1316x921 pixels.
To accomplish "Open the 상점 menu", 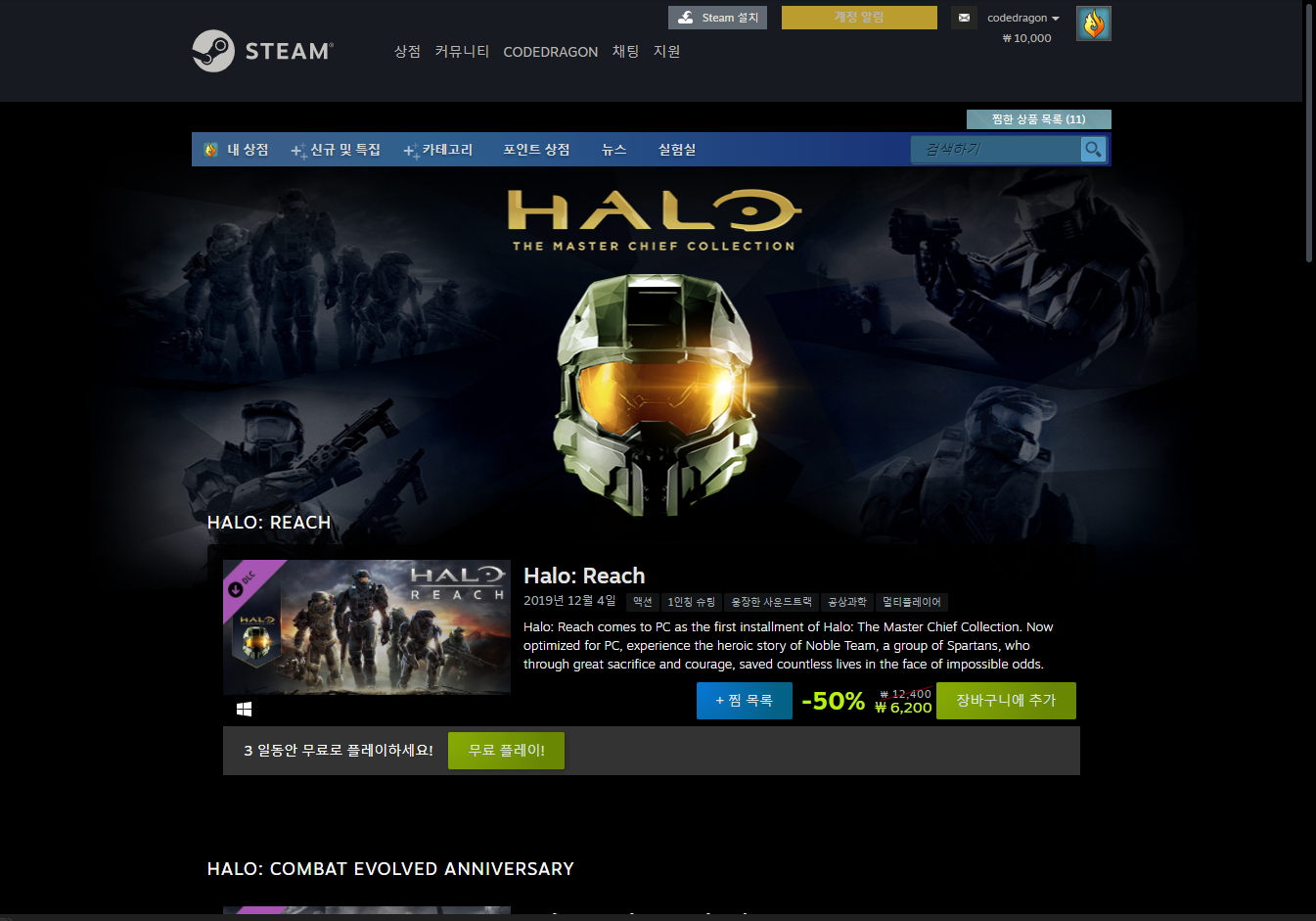I will point(407,51).
